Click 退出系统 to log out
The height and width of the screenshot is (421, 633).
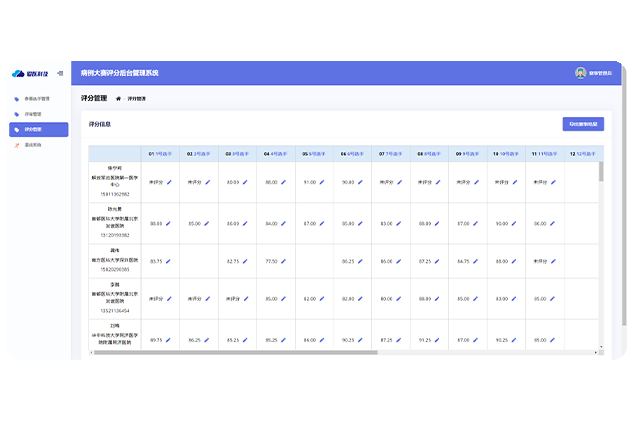(x=33, y=145)
